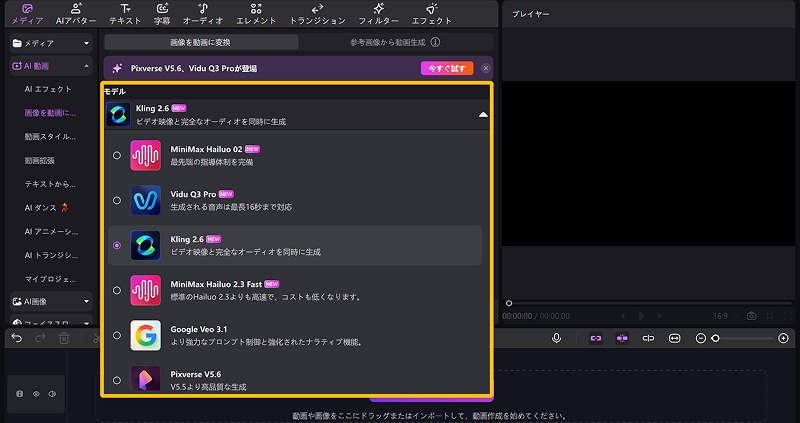
Task: Click the player fullscreen icon
Action: pos(788,316)
